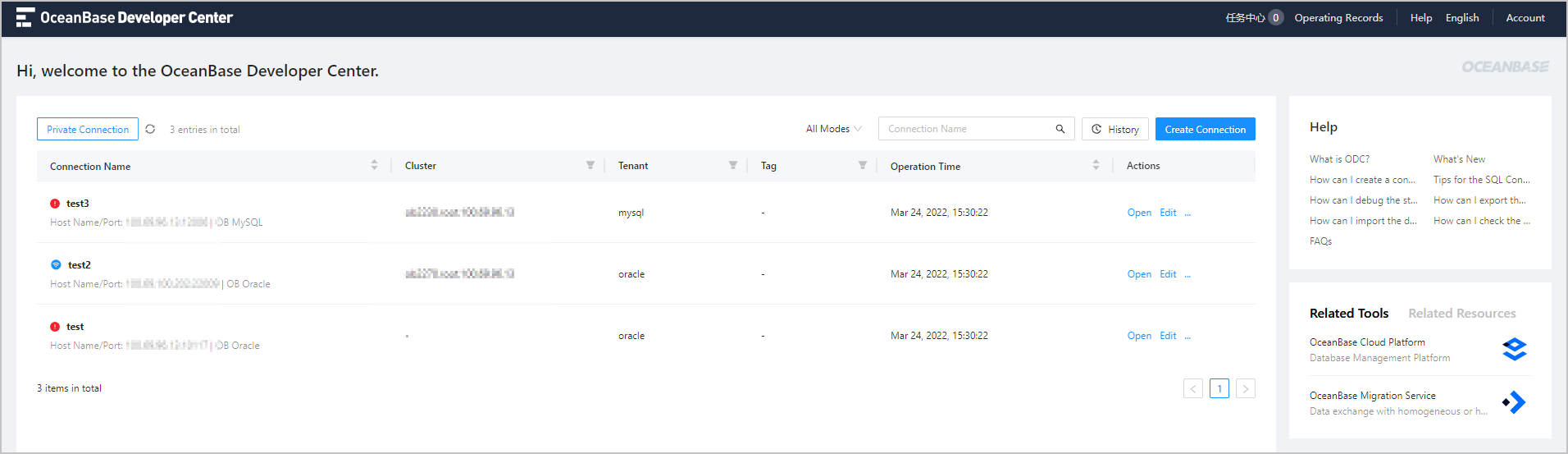Open the task center
Screen dimensions: 1568x454
coord(1245,17)
